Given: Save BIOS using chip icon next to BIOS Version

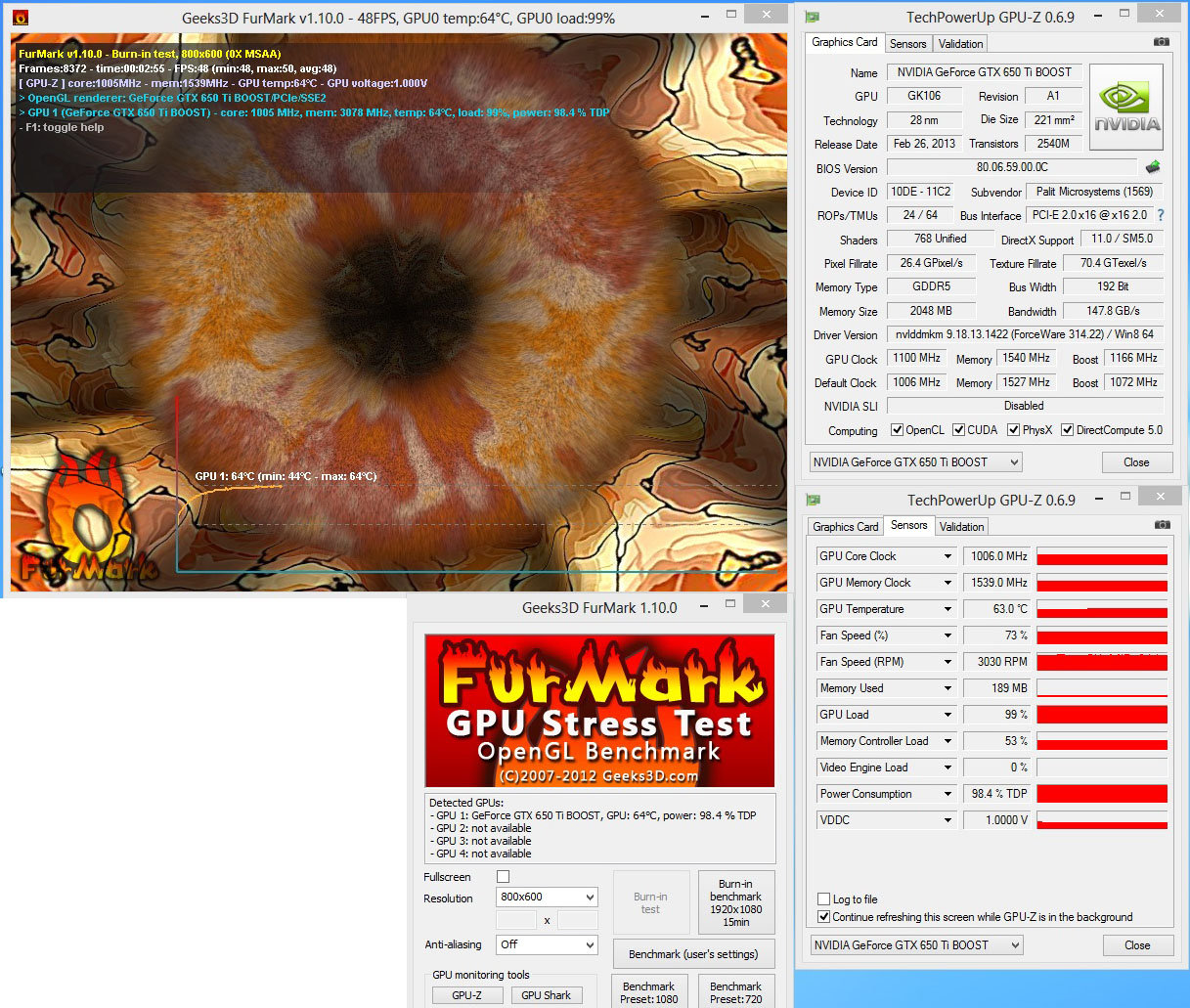Looking at the screenshot, I should [1153, 167].
